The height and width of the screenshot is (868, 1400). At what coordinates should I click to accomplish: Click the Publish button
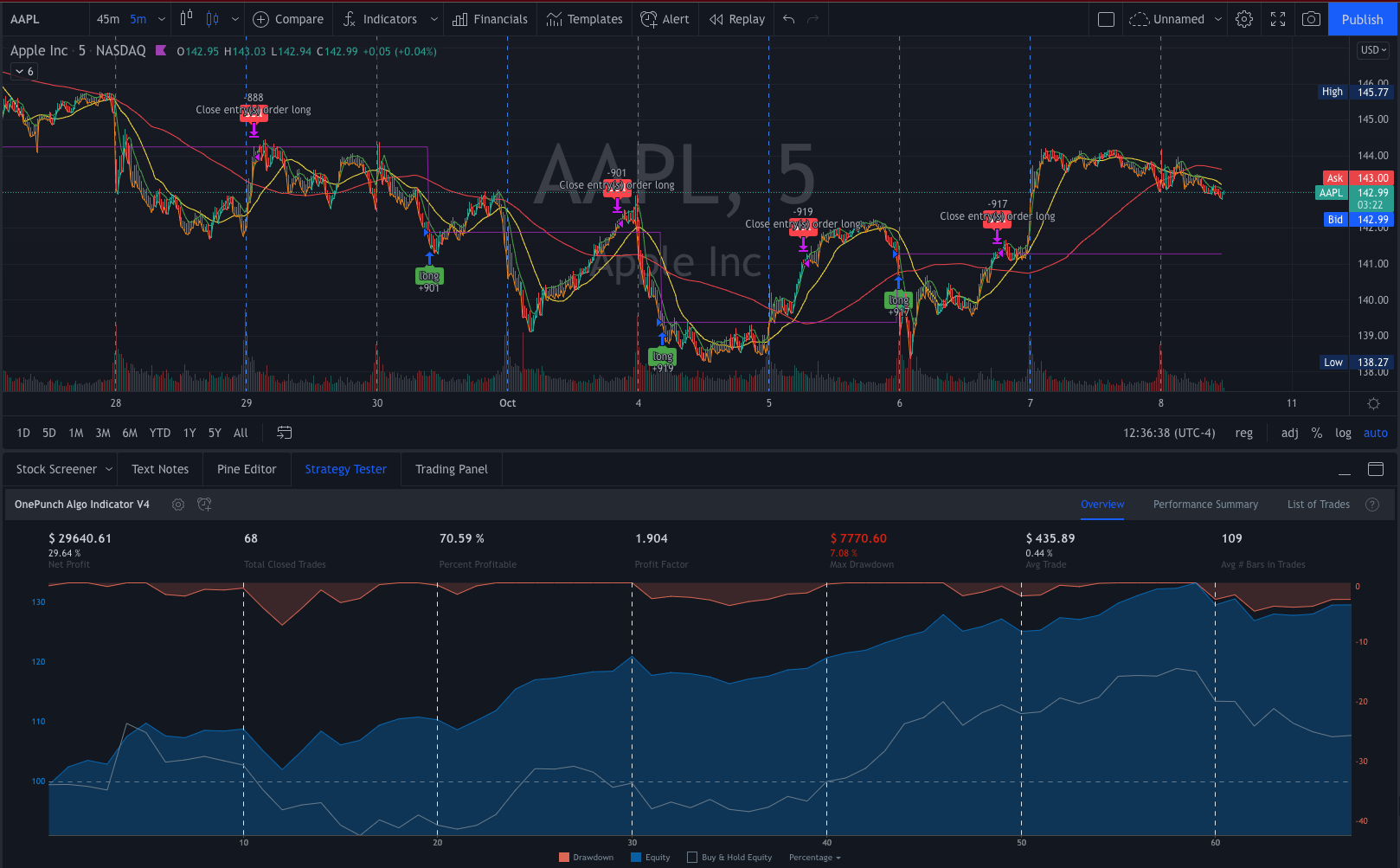click(x=1362, y=19)
